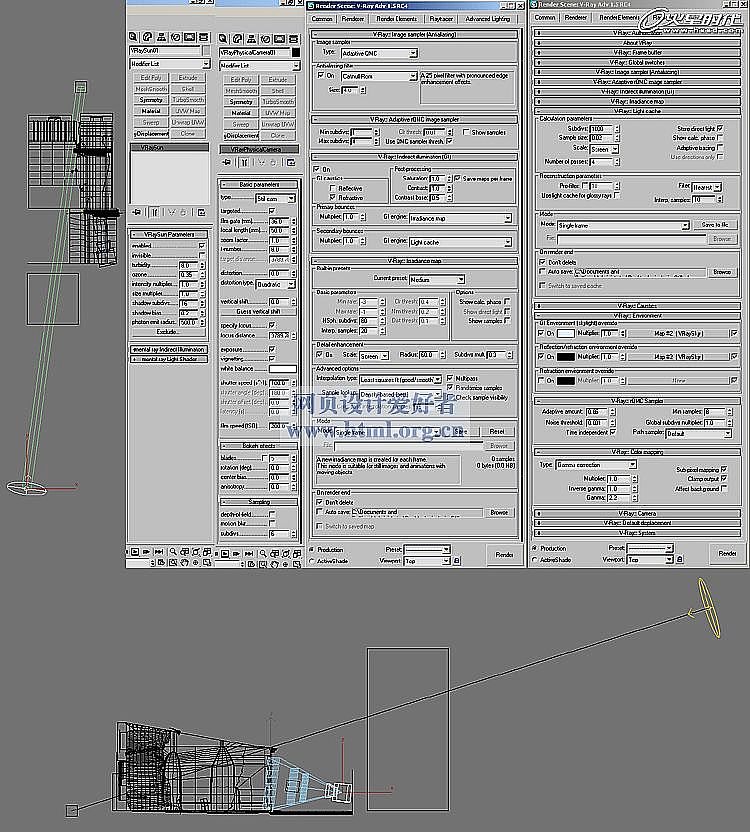Viewport: 750px width, 832px height.
Task: Toggle Reflective GI caustics checkbox
Action: [x=333, y=188]
